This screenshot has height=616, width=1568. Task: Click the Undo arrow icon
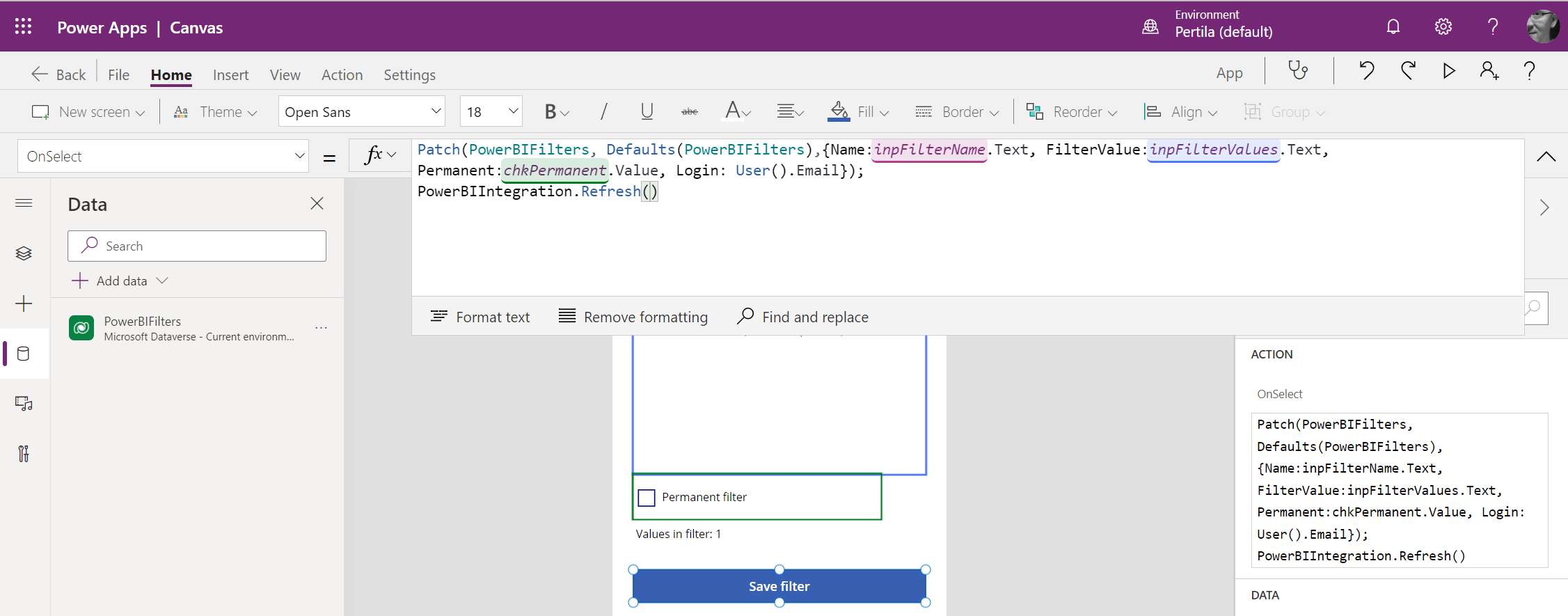(1366, 71)
